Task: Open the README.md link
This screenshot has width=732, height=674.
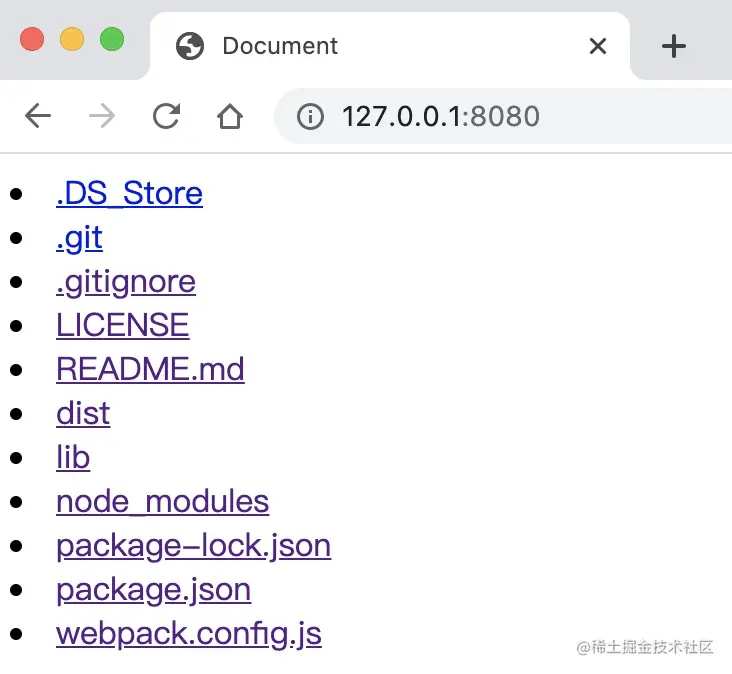Action: (150, 369)
